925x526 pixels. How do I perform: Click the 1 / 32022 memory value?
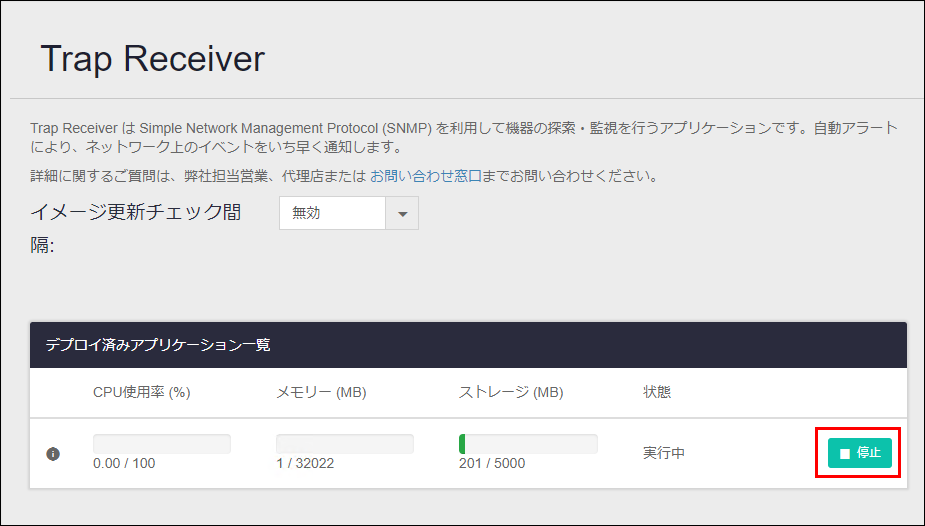(305, 463)
